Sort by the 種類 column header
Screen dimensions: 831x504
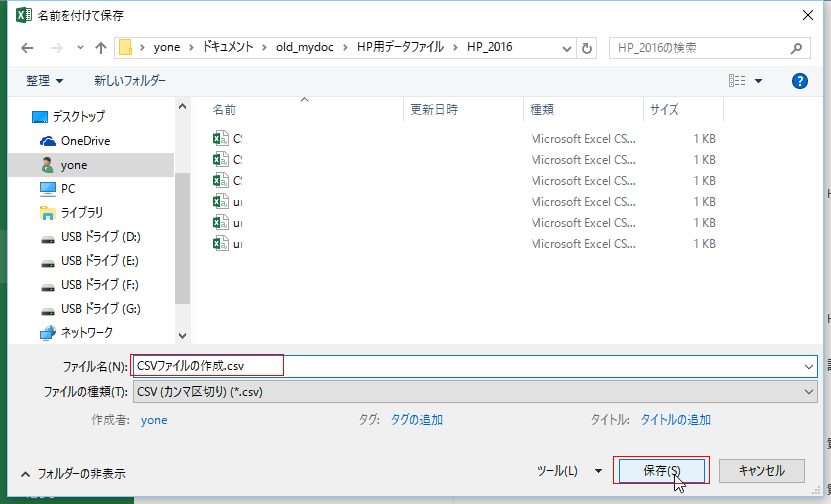(542, 110)
